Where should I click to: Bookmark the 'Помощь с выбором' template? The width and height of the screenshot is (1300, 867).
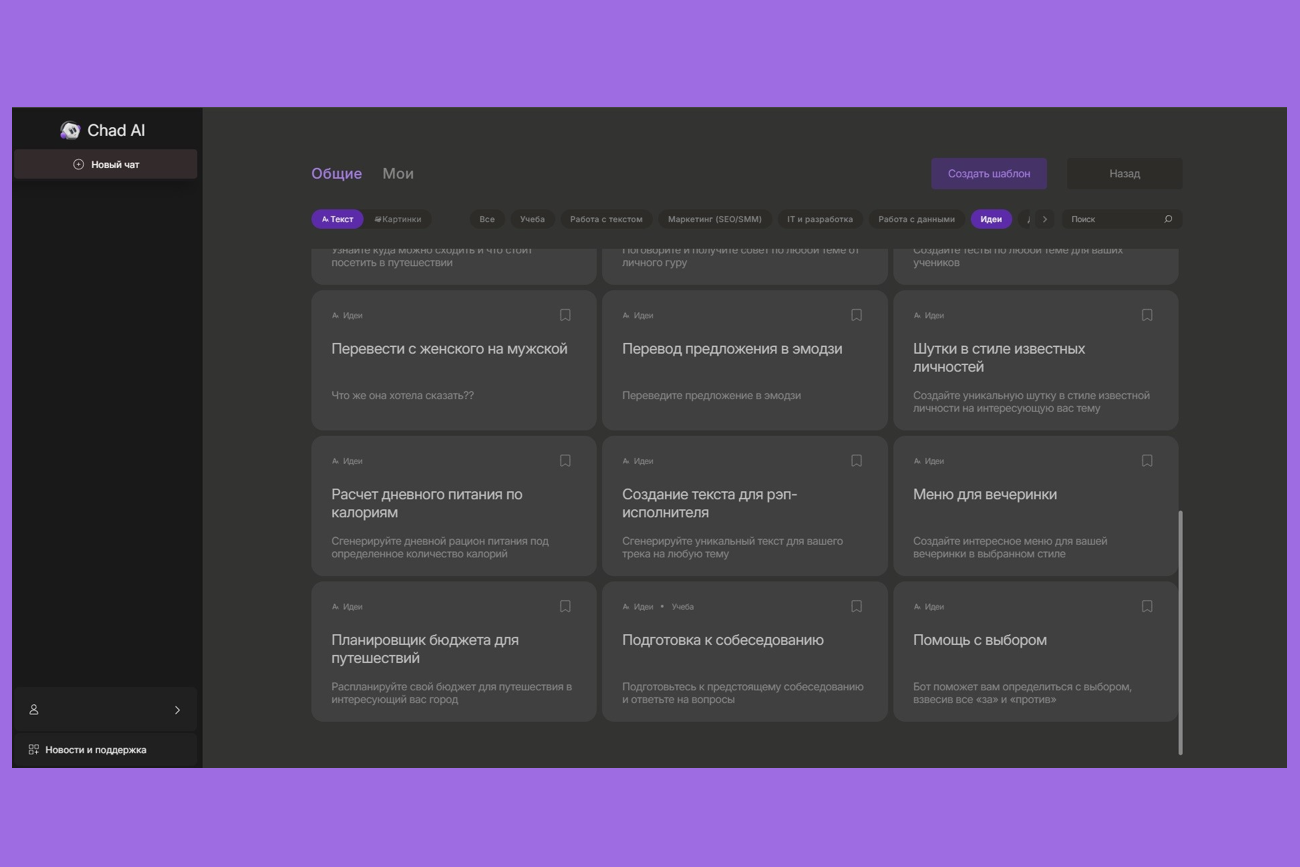pyautogui.click(x=1147, y=606)
